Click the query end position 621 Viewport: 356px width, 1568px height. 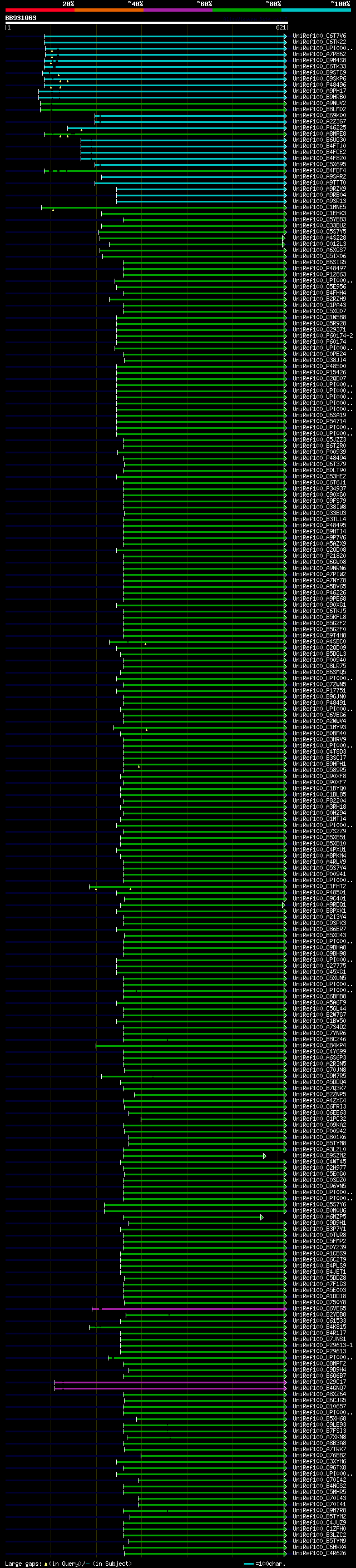[280, 27]
